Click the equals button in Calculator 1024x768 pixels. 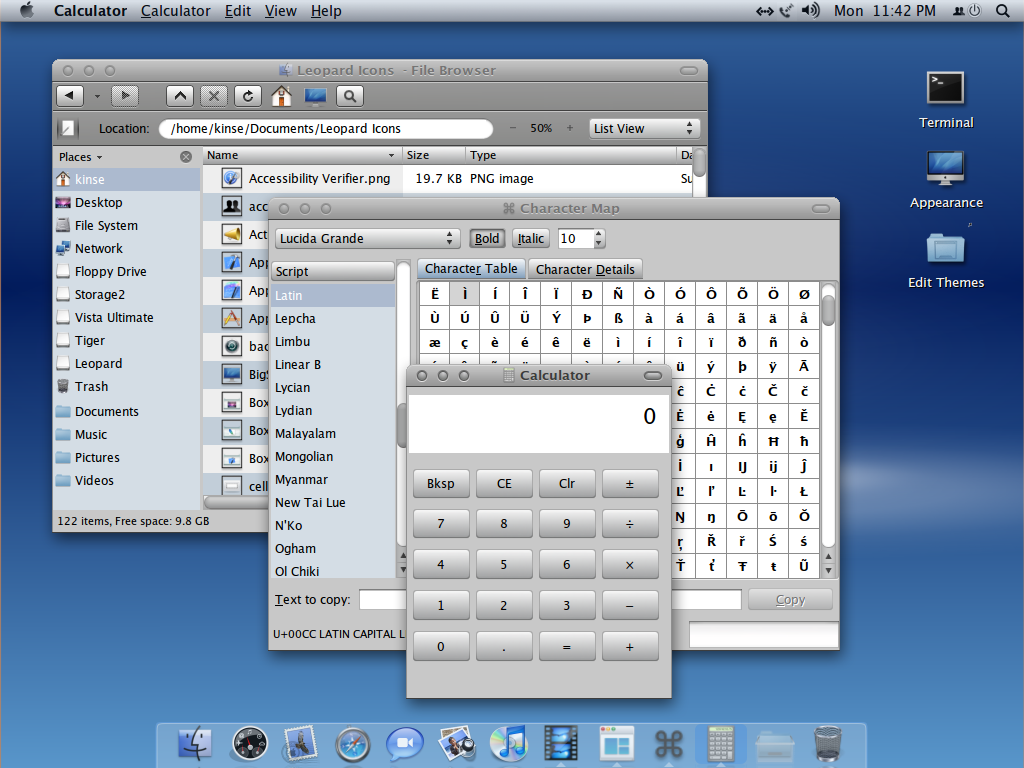pyautogui.click(x=567, y=647)
